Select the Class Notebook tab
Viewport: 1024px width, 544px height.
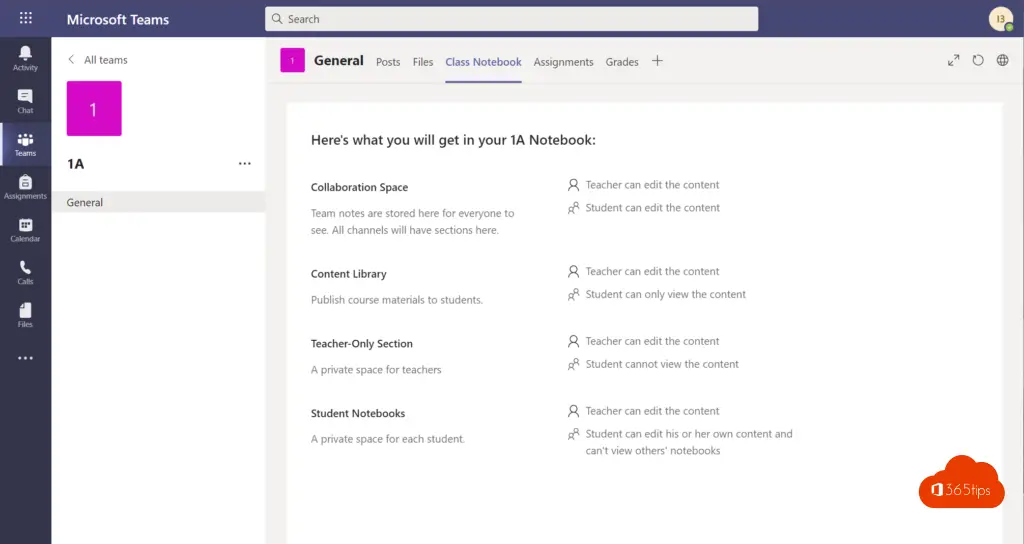(483, 62)
